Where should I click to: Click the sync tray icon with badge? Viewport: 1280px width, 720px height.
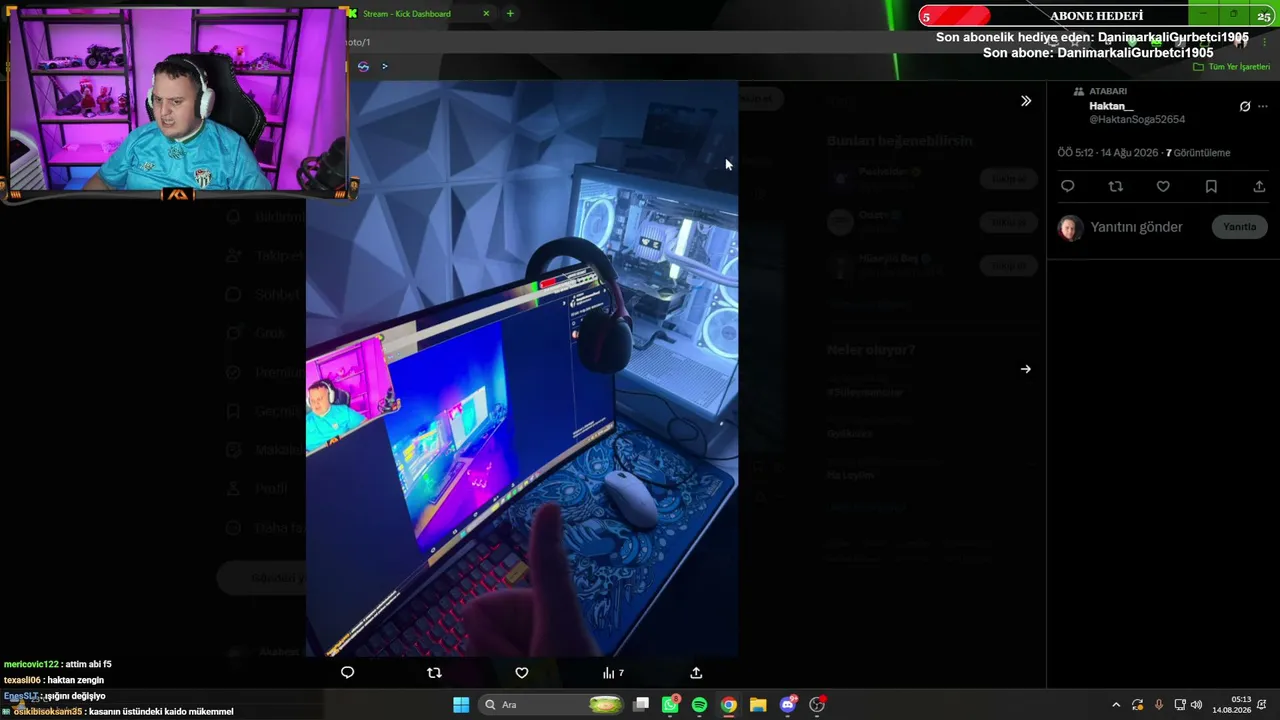tap(1137, 705)
